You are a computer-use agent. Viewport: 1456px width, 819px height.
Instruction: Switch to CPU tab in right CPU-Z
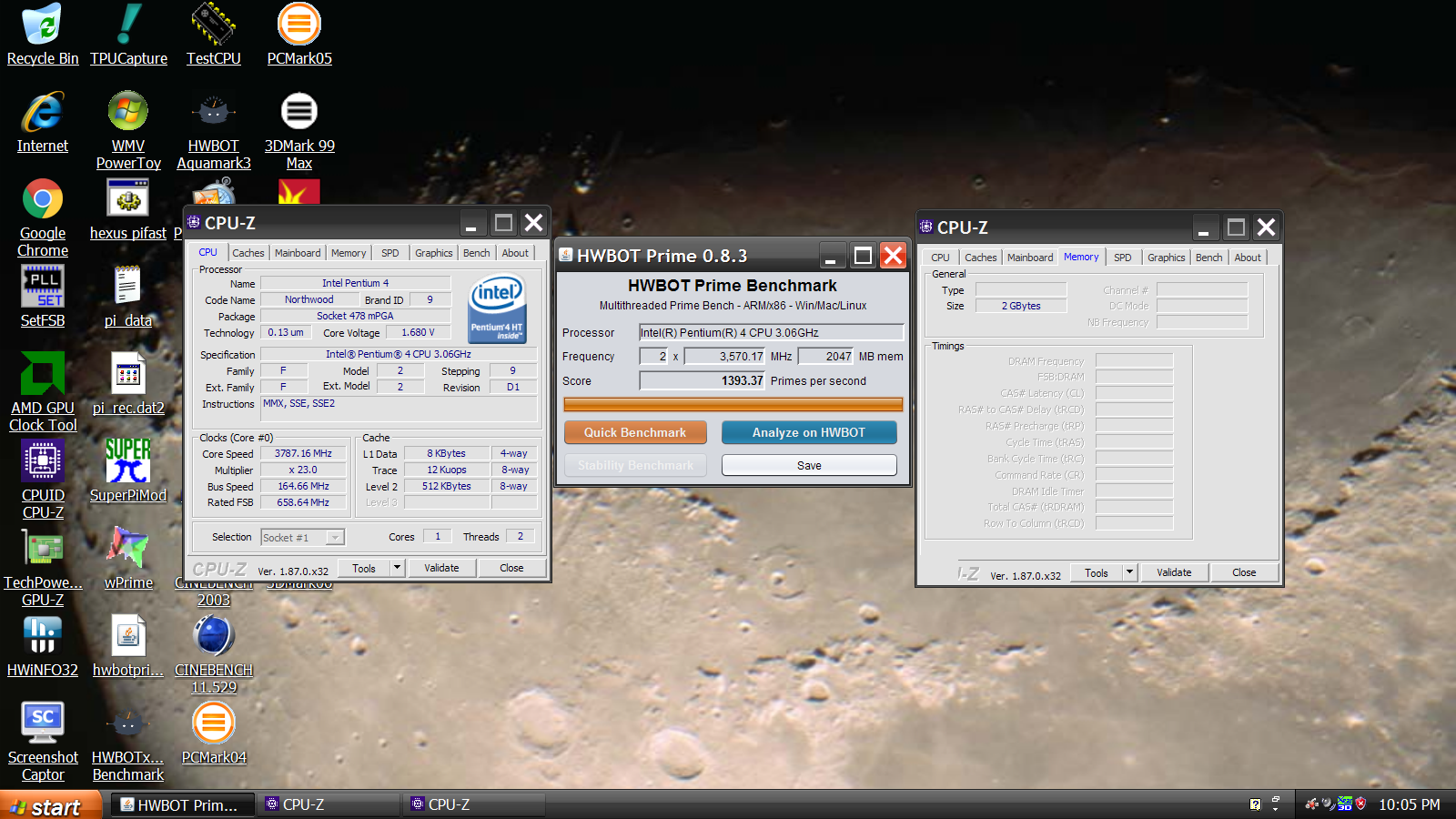(940, 258)
